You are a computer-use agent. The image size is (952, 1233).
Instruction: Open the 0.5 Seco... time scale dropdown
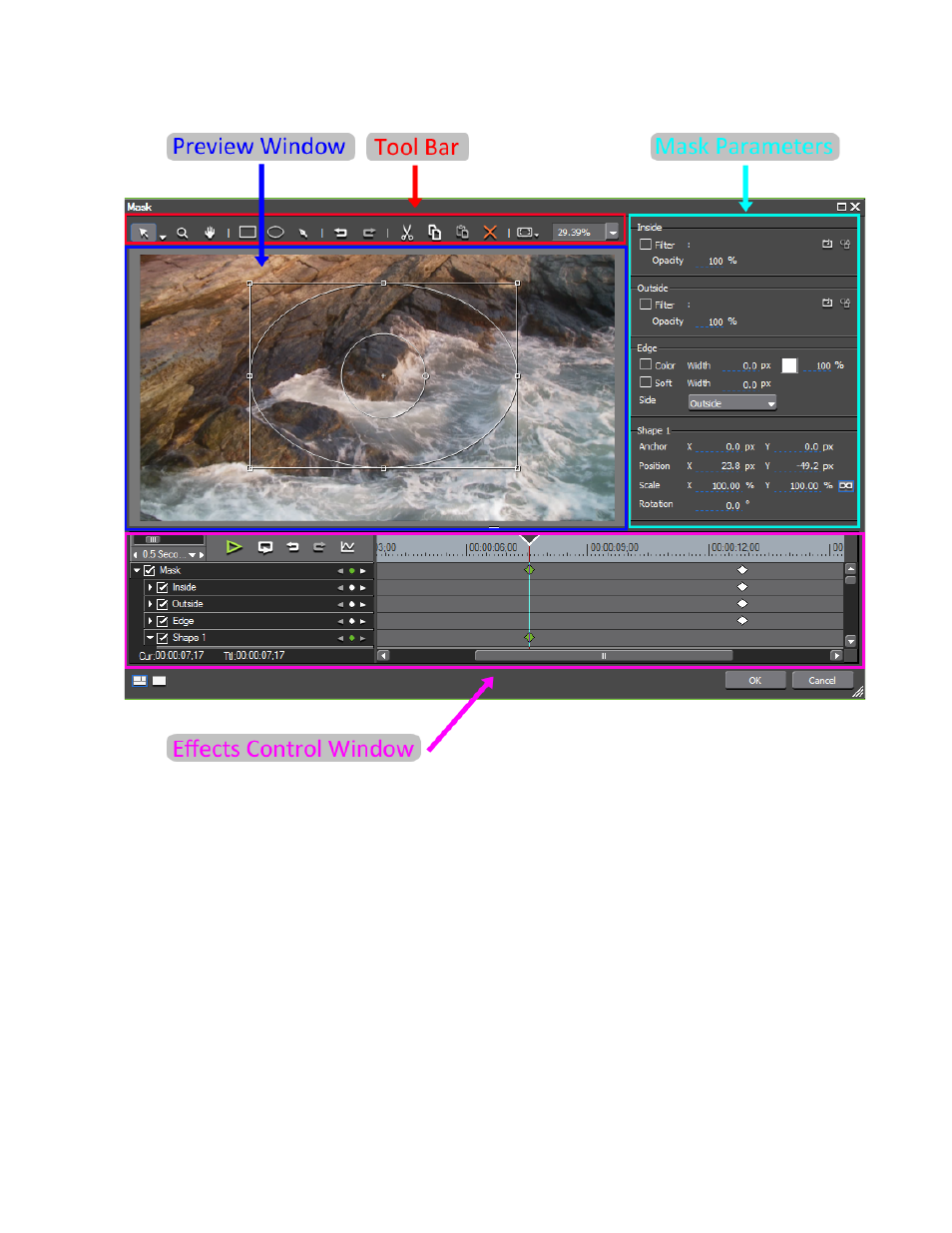(193, 555)
